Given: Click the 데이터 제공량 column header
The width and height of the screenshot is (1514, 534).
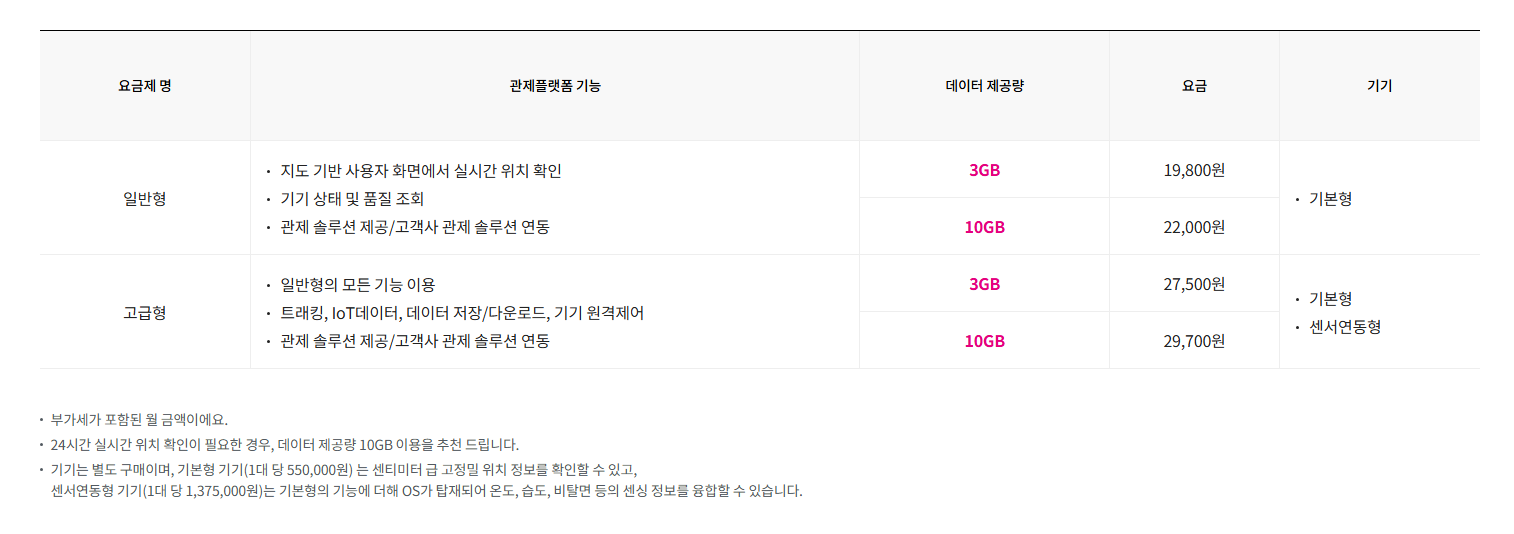Looking at the screenshot, I should click(984, 86).
